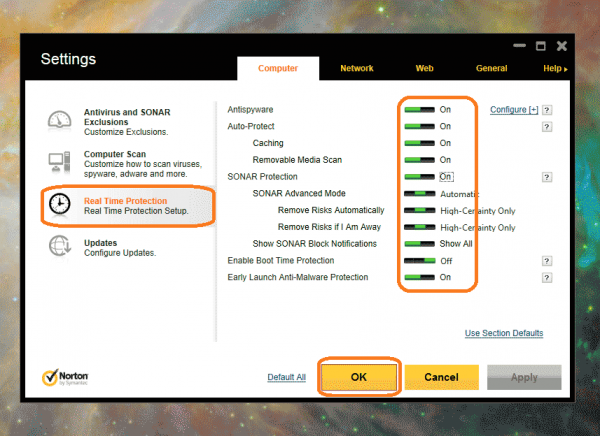Click Early Launch Anti-Malware Protection label
600x436 pixels.
(298, 277)
